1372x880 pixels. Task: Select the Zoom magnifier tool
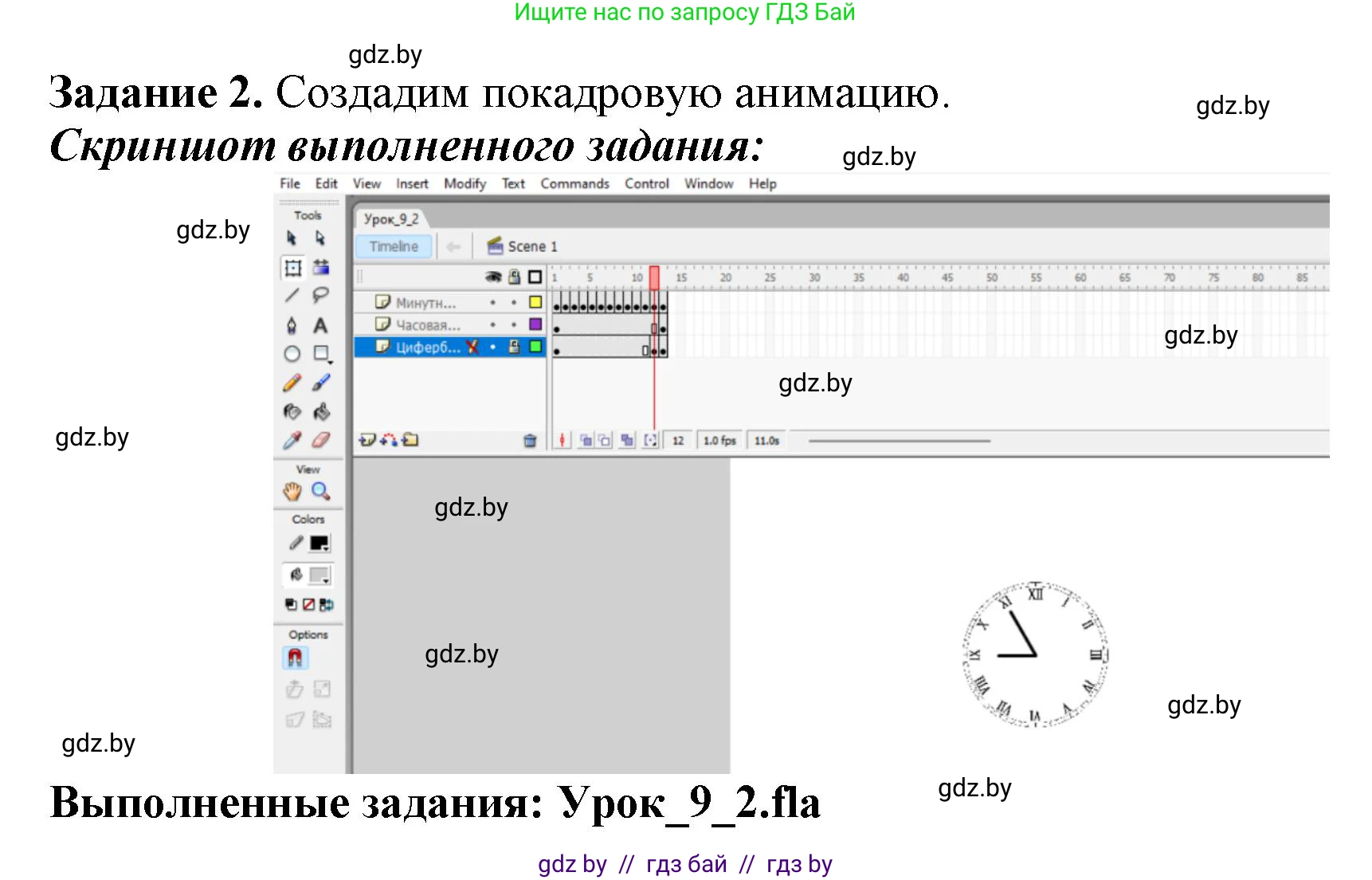point(320,491)
